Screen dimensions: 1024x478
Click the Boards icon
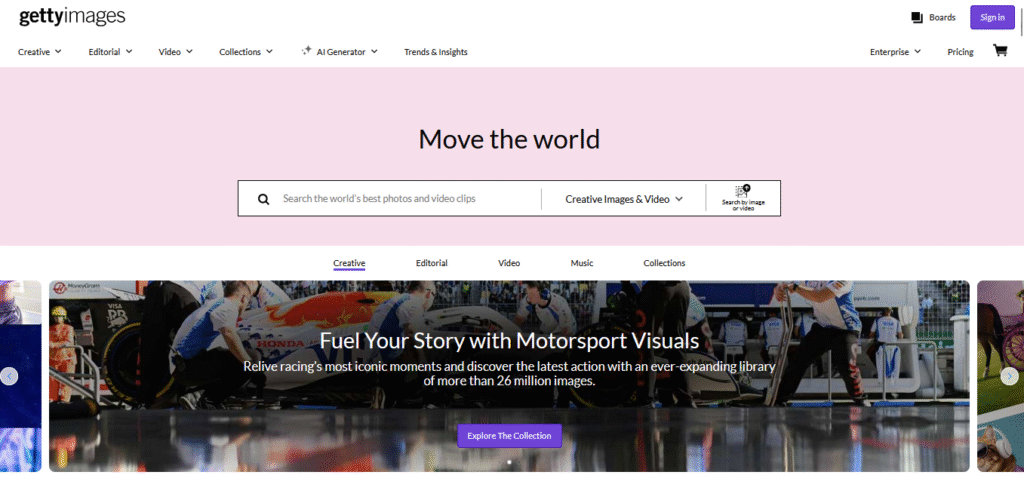pyautogui.click(x=917, y=17)
